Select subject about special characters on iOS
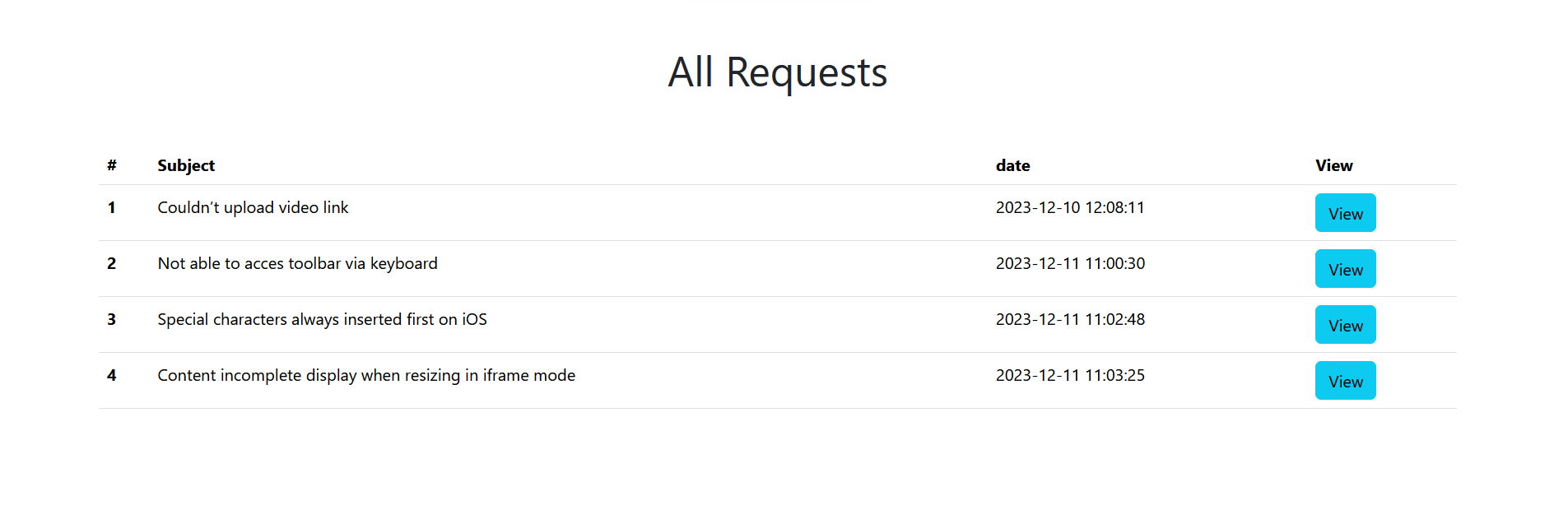 click(x=322, y=319)
